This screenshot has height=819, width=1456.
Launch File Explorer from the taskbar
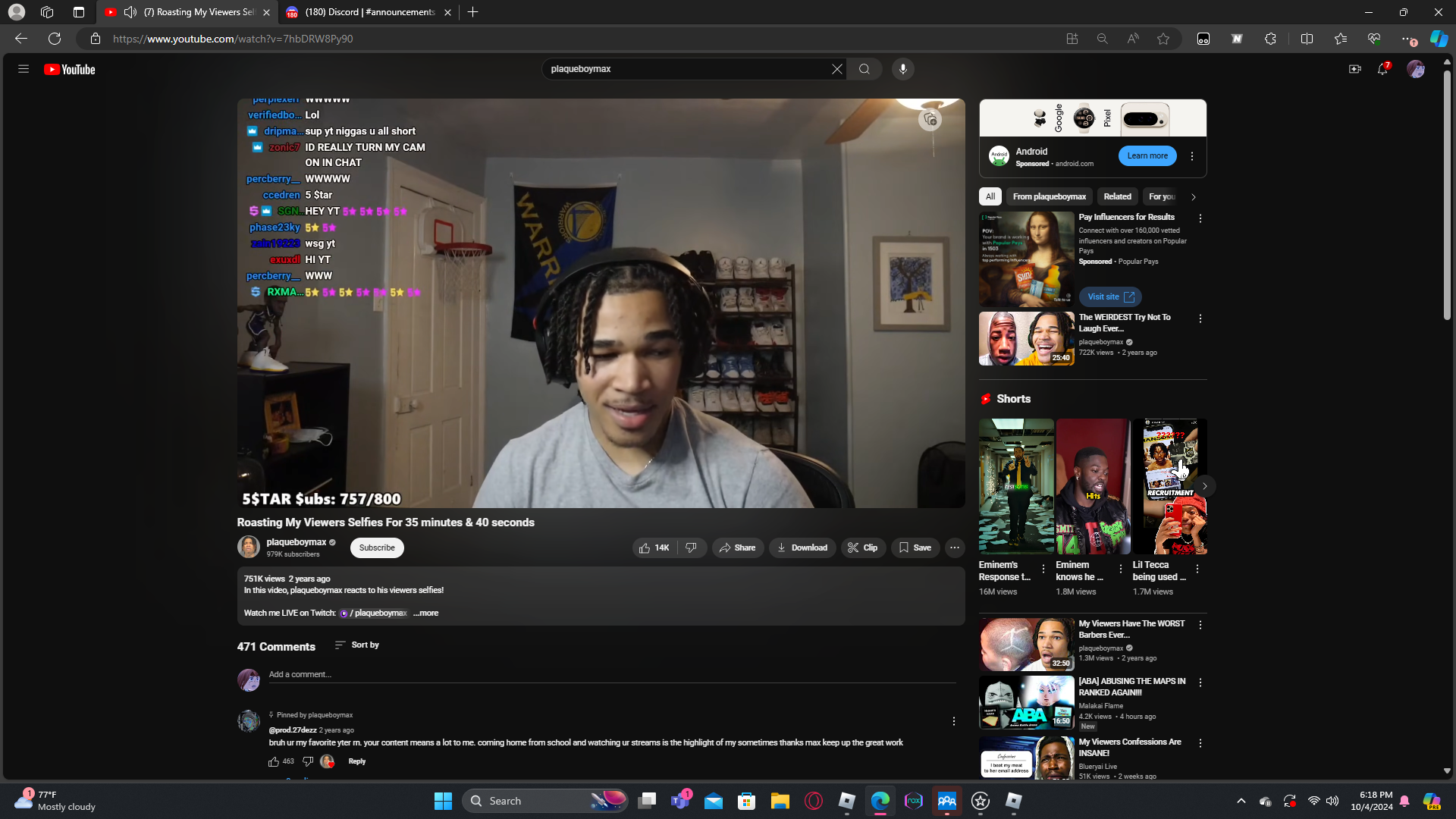[x=780, y=801]
